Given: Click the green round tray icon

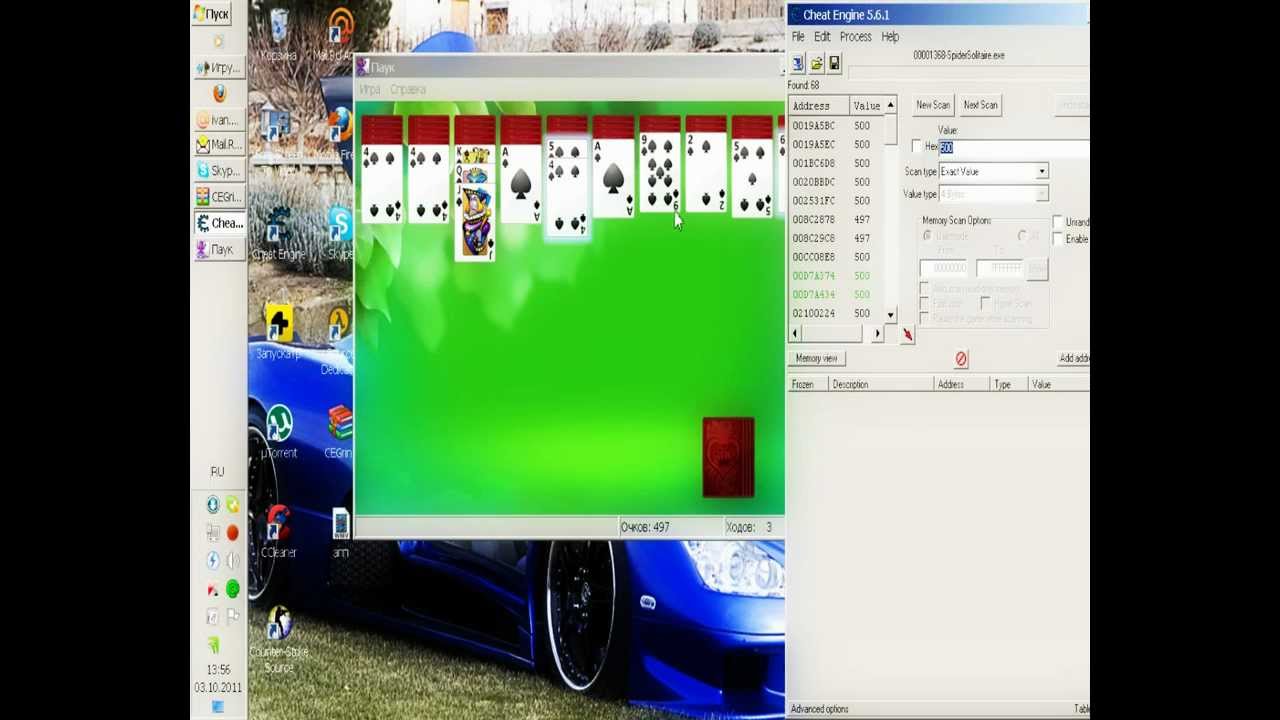Looking at the screenshot, I should [x=232, y=590].
